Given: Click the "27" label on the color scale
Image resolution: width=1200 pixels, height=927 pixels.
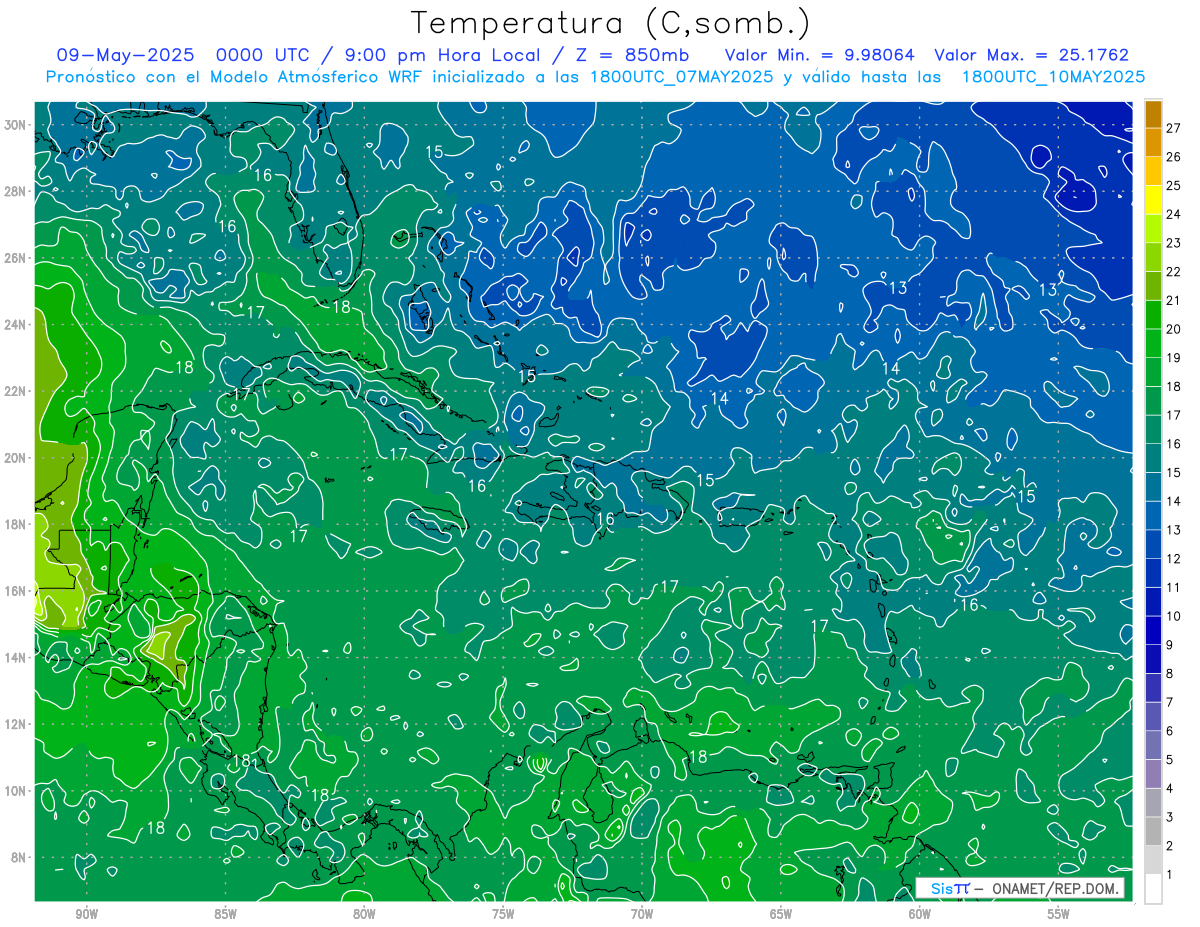Looking at the screenshot, I should (1173, 128).
